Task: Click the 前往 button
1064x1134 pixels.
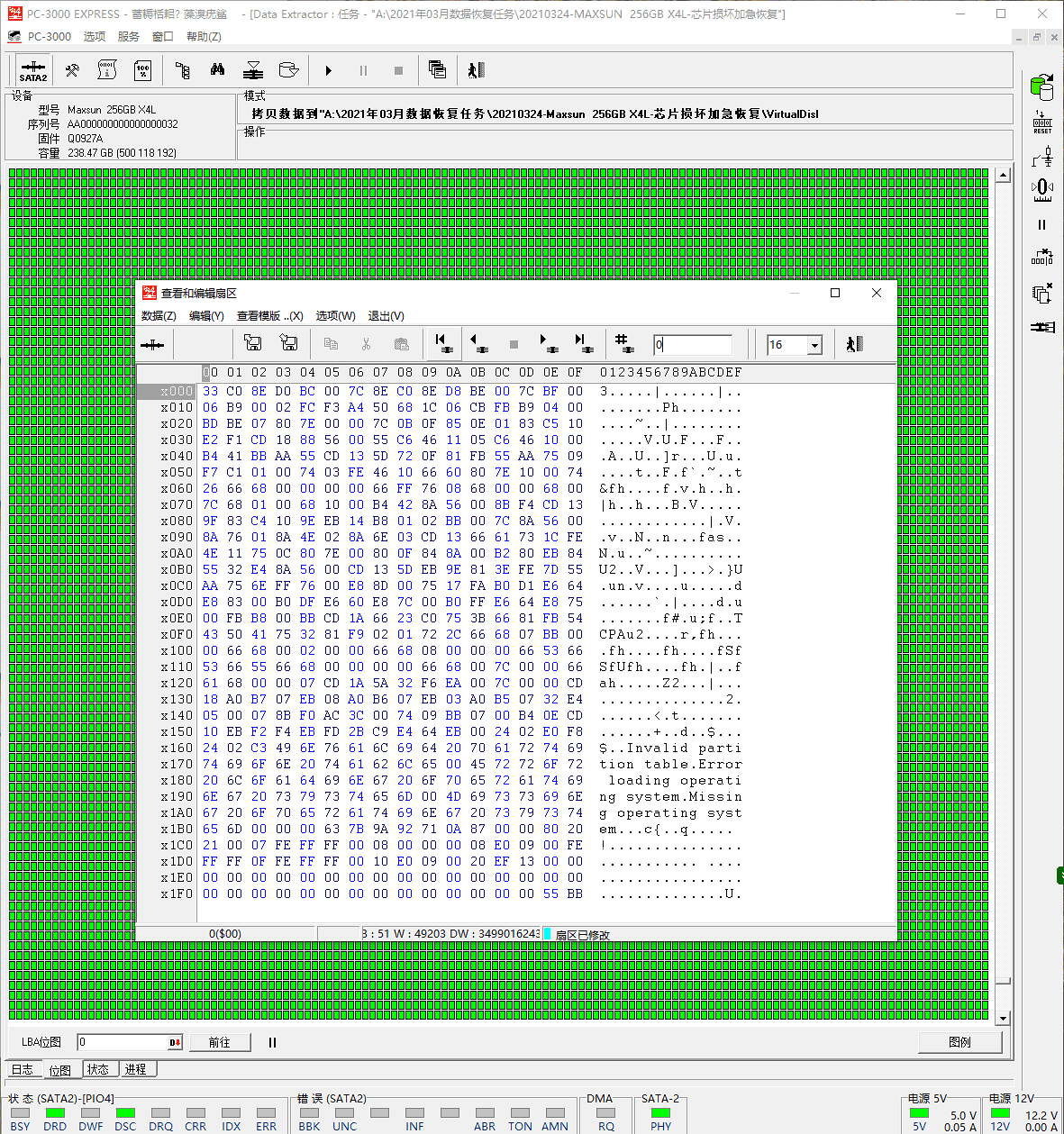Action: click(219, 1042)
